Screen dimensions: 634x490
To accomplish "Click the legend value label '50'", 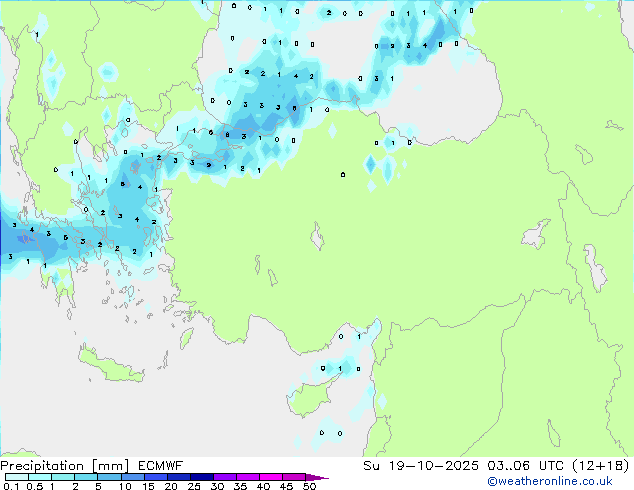I will (x=309, y=486).
